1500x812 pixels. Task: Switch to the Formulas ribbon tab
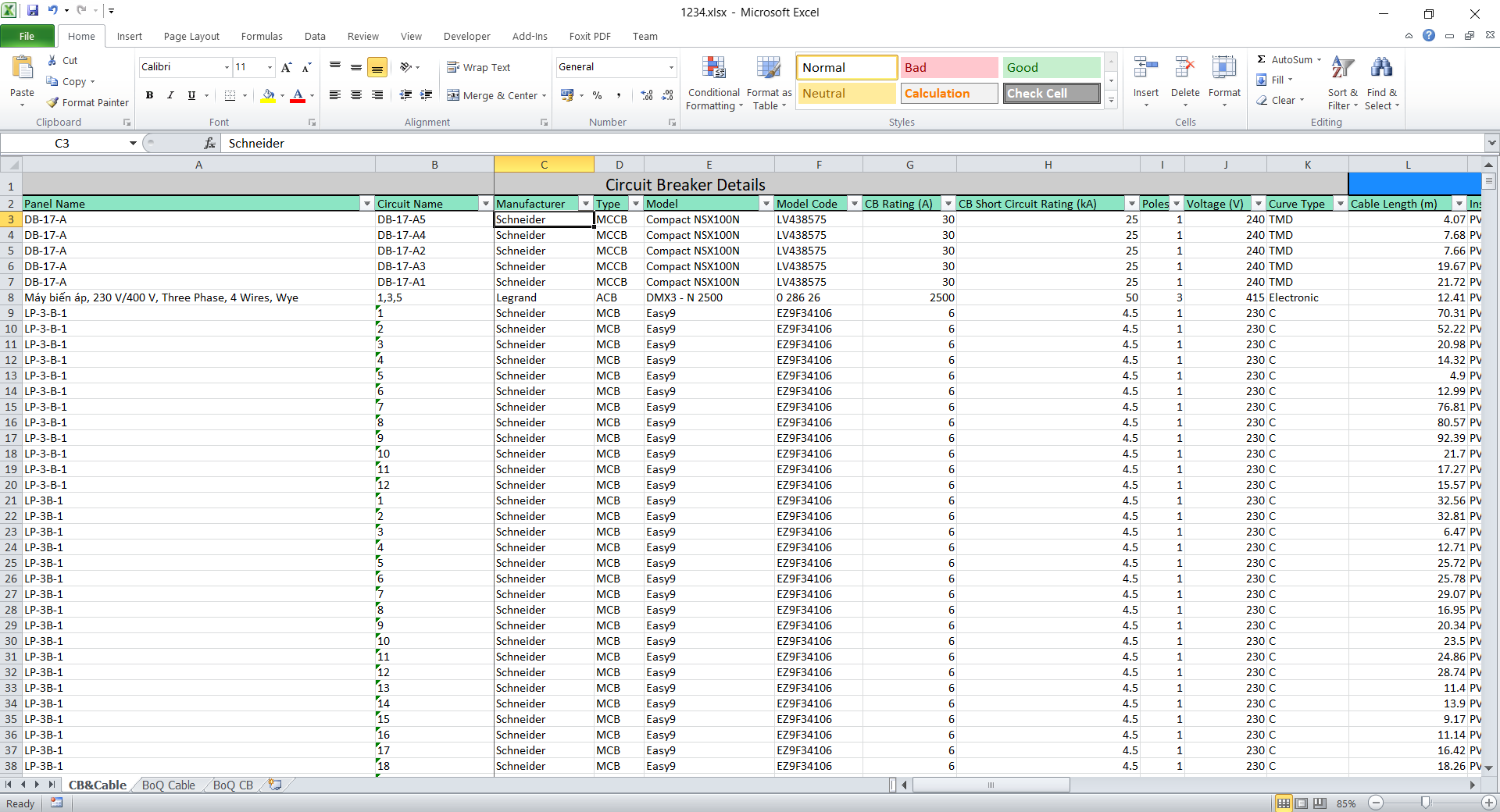262,36
